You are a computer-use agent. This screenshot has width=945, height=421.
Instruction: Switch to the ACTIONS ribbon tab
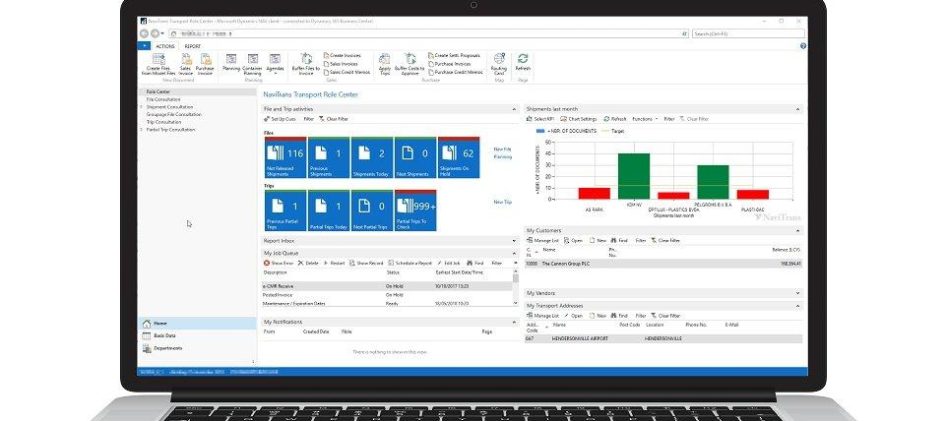coord(165,46)
